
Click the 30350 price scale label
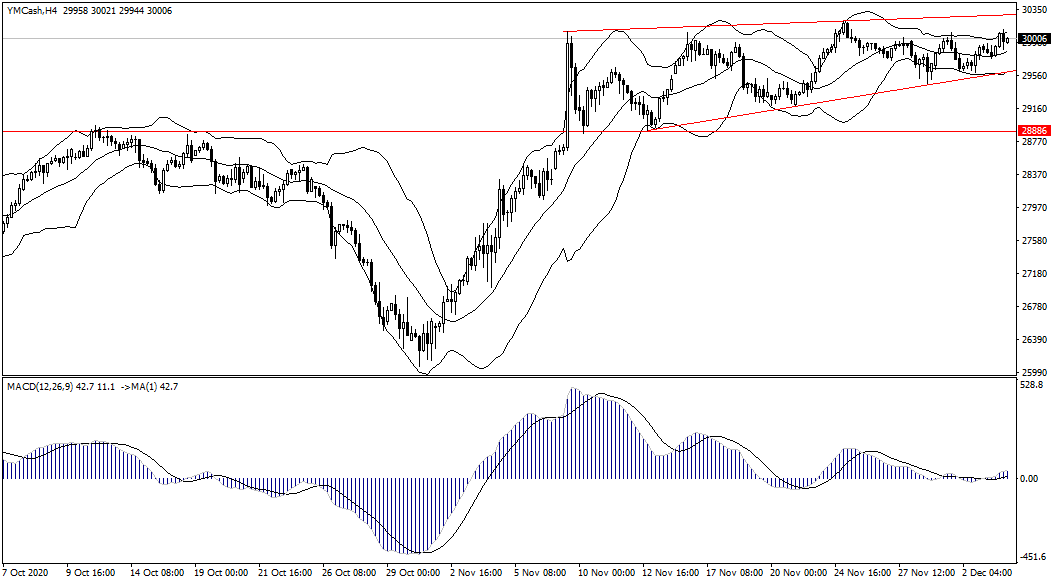click(x=1034, y=10)
